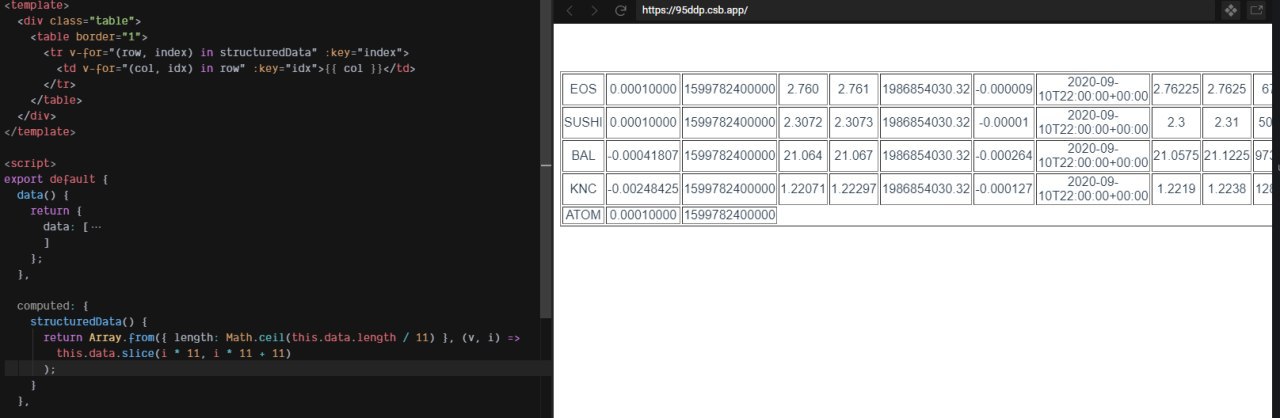Select the ATOM cell in the table
Viewport: 1280px width, 418px height.
point(583,215)
